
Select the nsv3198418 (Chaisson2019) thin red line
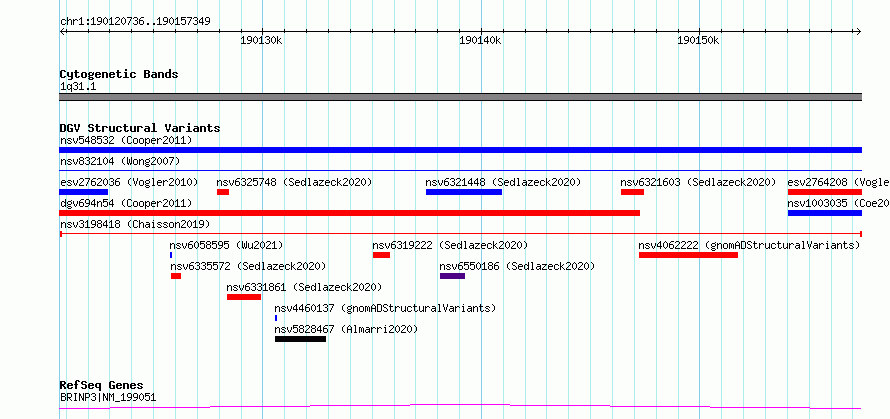point(460,233)
